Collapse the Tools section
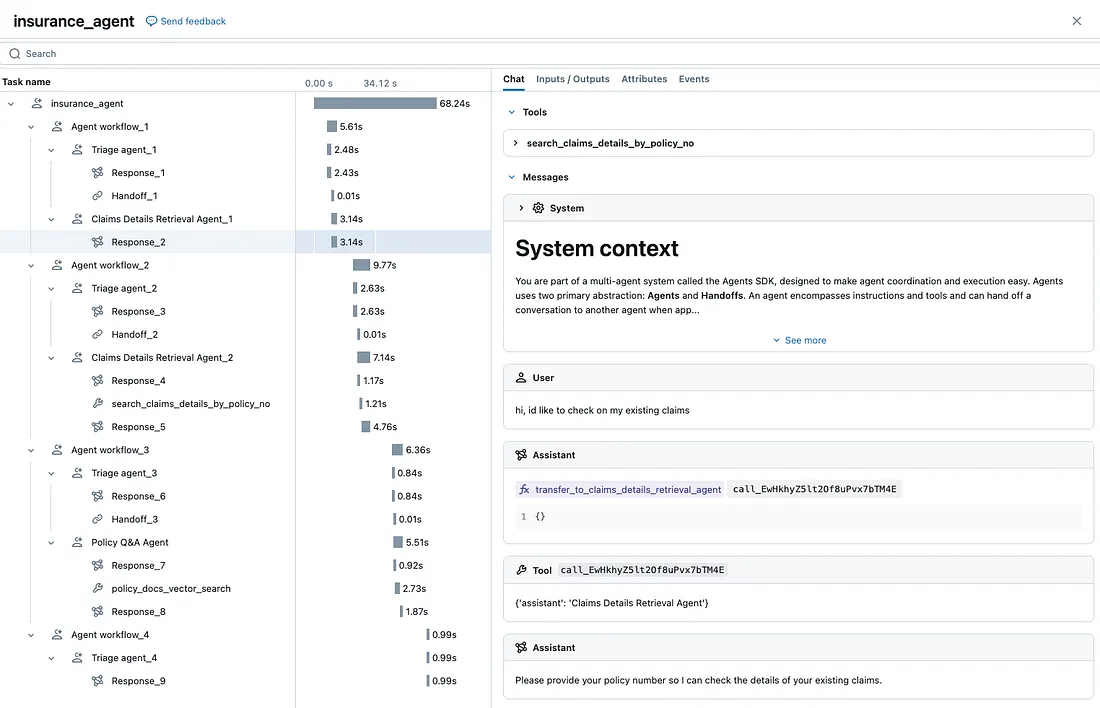Image resolution: width=1100 pixels, height=708 pixels. point(511,112)
